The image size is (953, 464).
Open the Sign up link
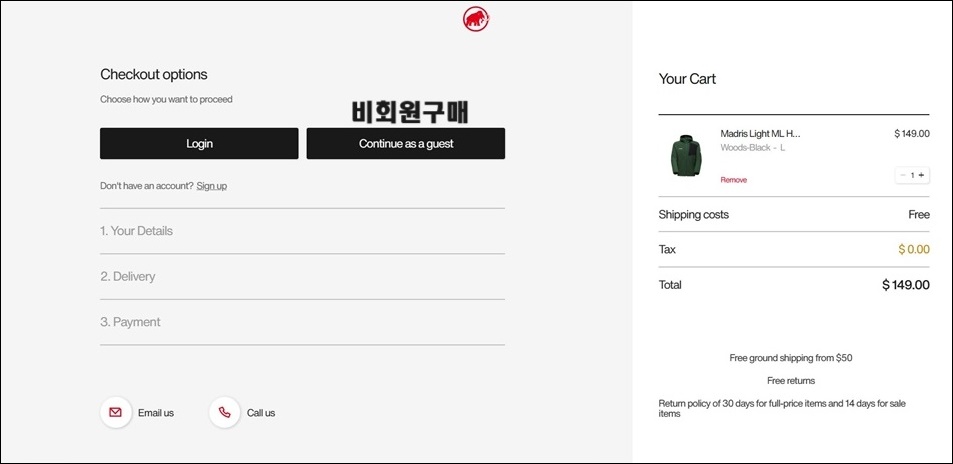212,186
